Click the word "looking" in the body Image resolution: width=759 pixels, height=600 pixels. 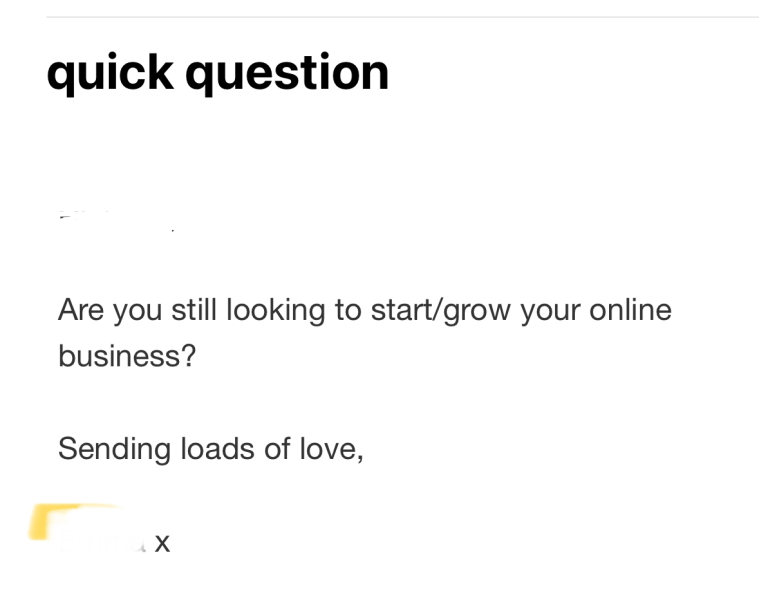pos(276,311)
